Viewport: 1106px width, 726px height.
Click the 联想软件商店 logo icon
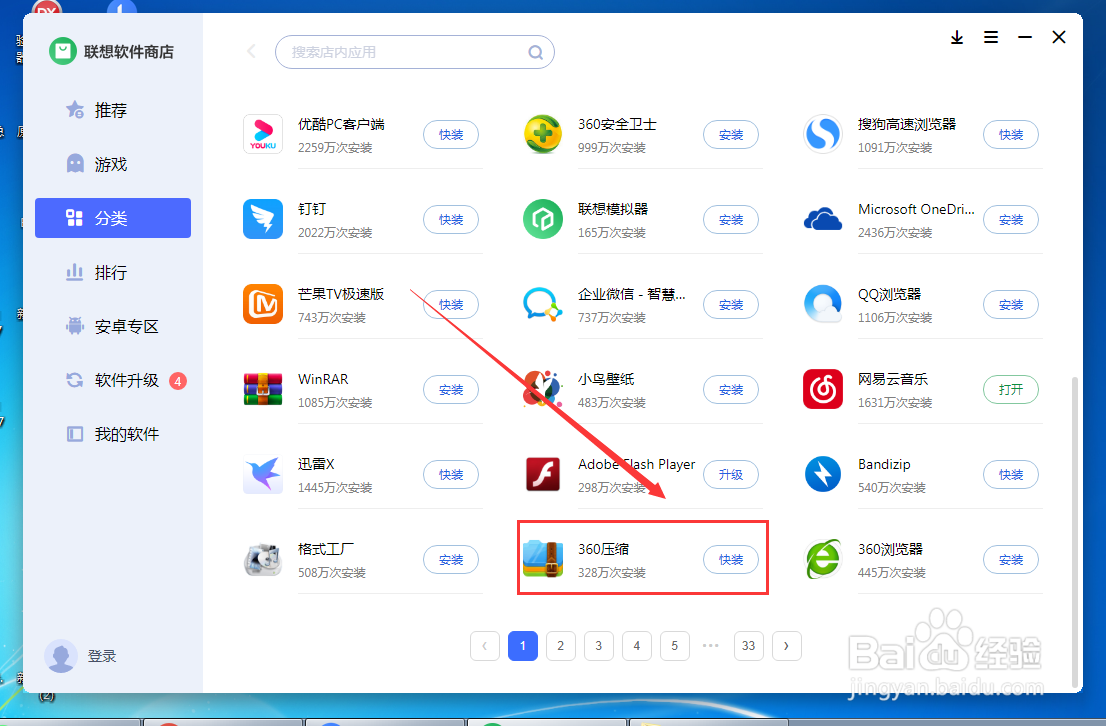[63, 52]
